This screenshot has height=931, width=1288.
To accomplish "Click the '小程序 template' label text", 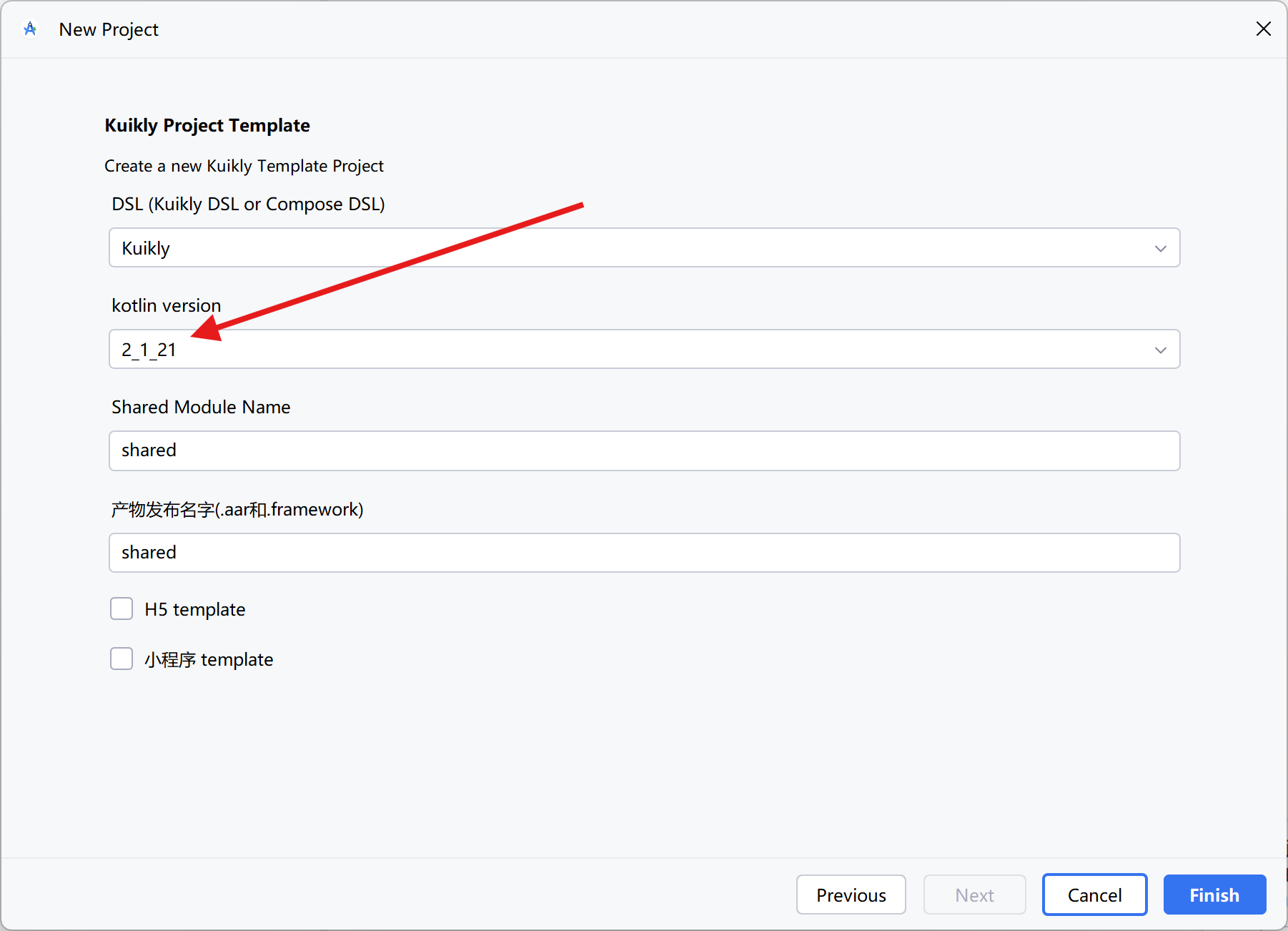I will tap(209, 659).
